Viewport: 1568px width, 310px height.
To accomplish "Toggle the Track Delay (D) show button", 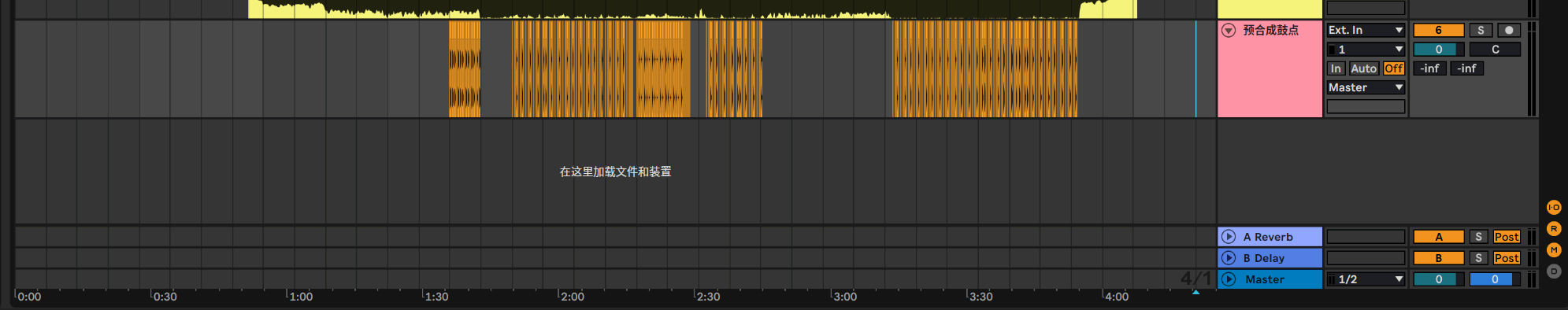I will (x=1554, y=271).
